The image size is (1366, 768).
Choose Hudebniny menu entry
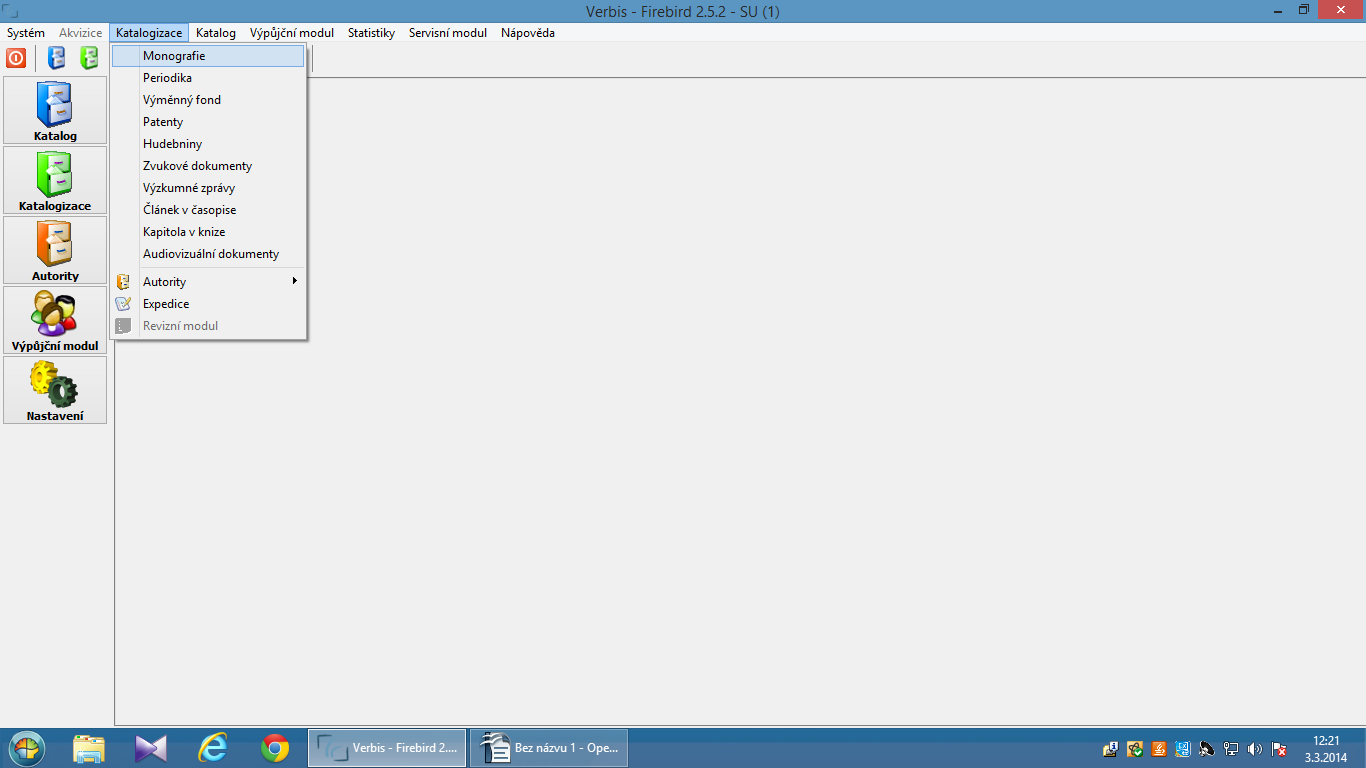pos(208,144)
